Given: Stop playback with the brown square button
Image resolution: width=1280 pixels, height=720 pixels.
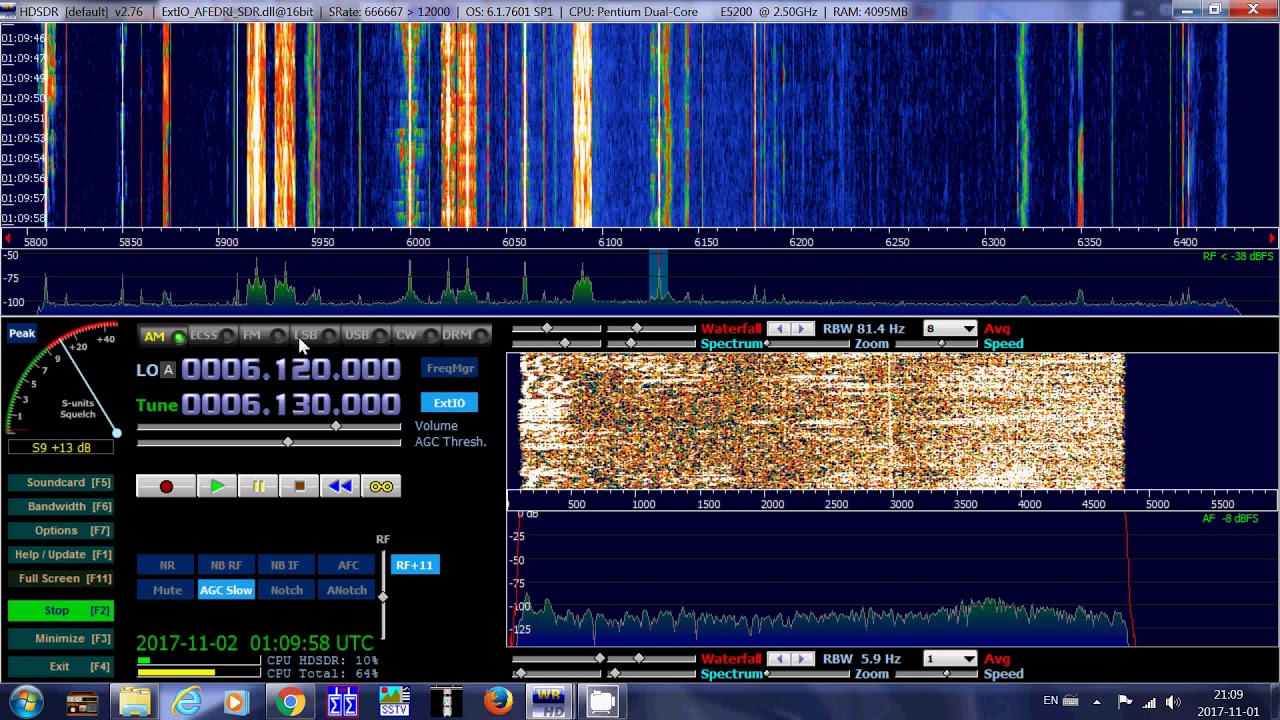Looking at the screenshot, I should pyautogui.click(x=299, y=486).
